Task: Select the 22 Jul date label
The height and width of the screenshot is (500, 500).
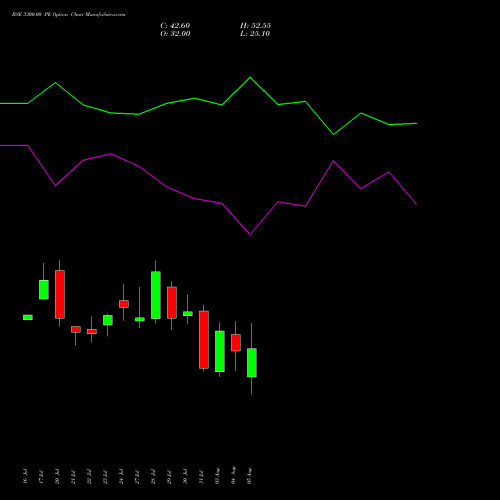Action: [x=89, y=476]
